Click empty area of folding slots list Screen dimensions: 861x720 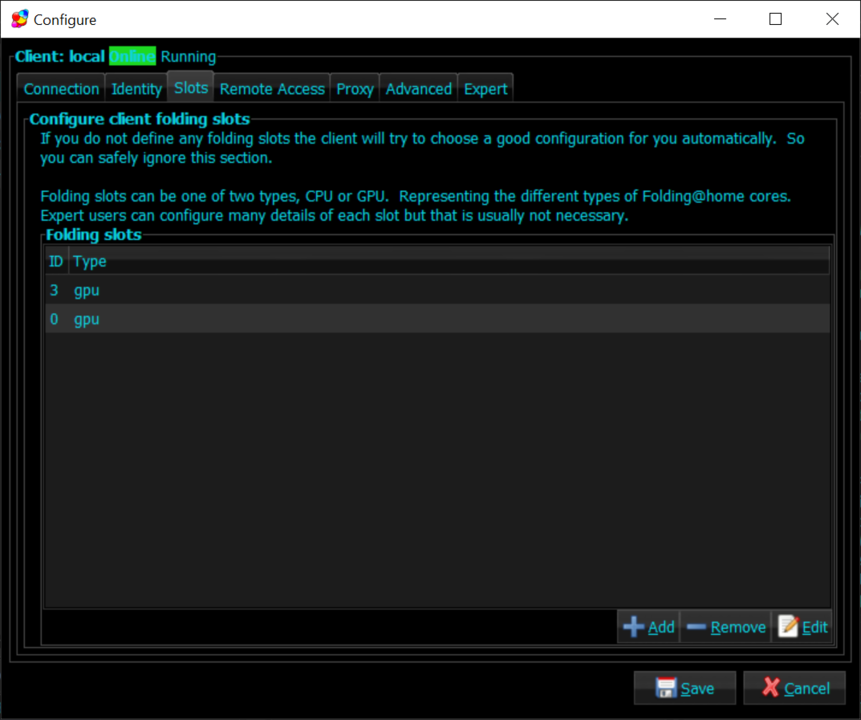(x=437, y=470)
